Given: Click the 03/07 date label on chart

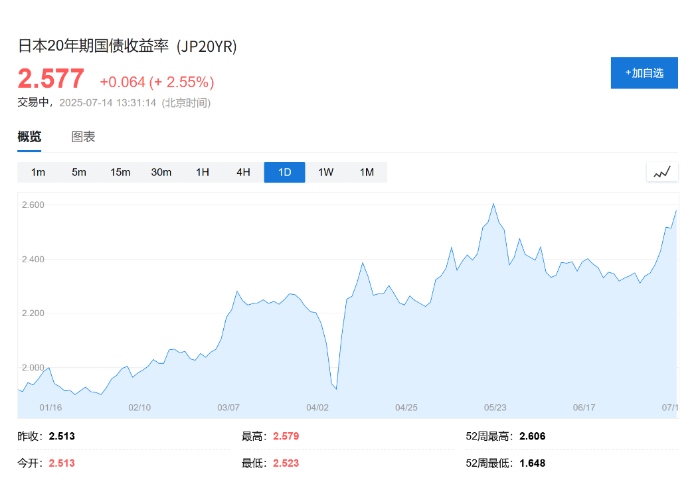Looking at the screenshot, I should click(228, 407).
